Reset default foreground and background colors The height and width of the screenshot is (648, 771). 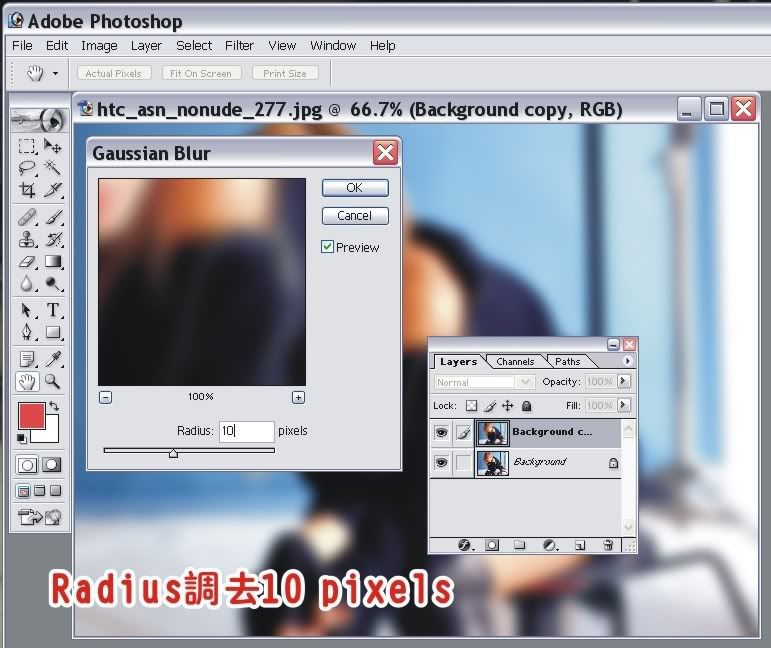[22, 439]
